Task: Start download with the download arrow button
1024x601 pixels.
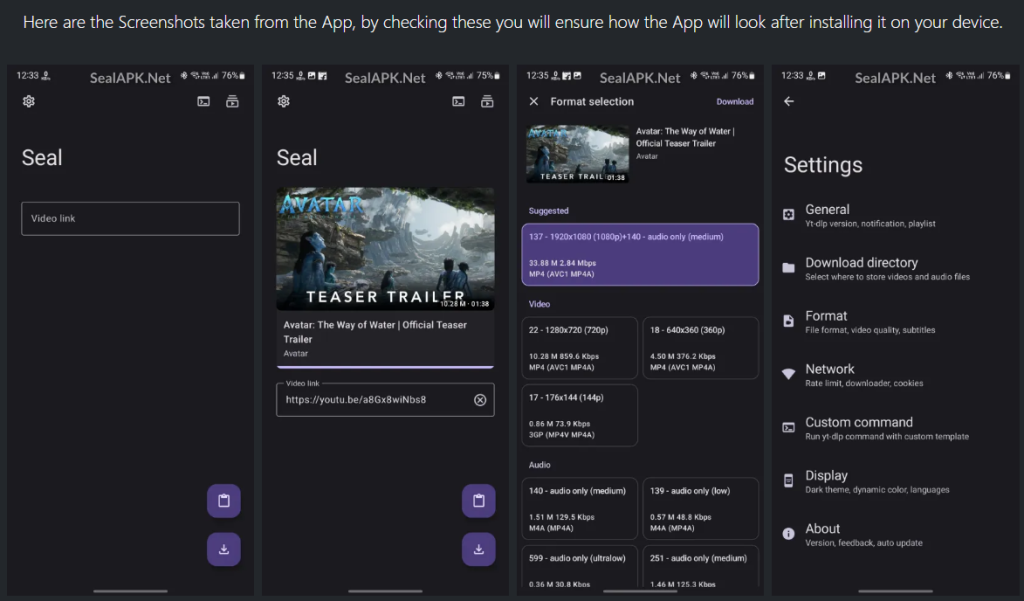Action: [x=223, y=549]
